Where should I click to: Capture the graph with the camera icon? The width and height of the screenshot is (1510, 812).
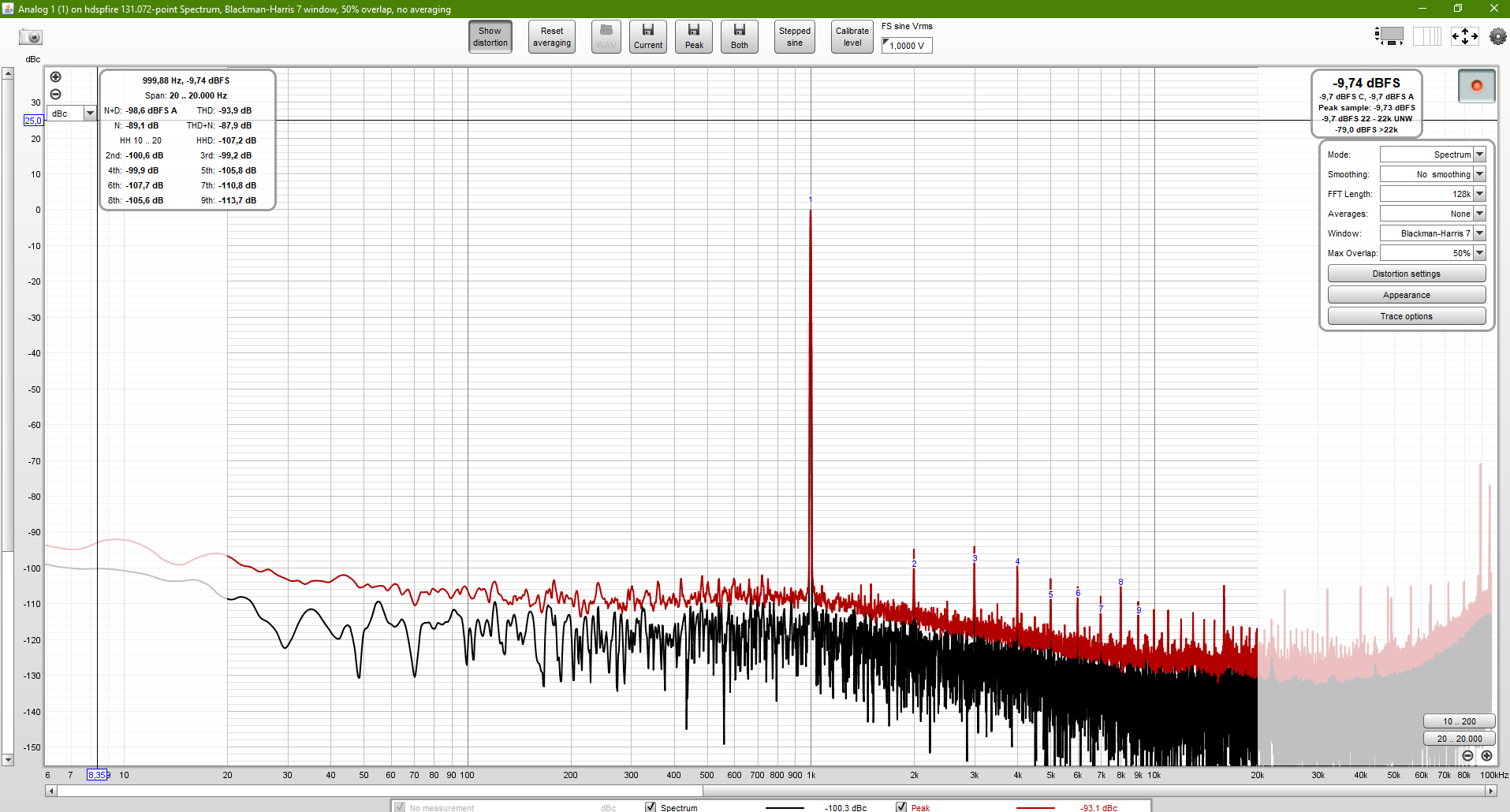(31, 37)
